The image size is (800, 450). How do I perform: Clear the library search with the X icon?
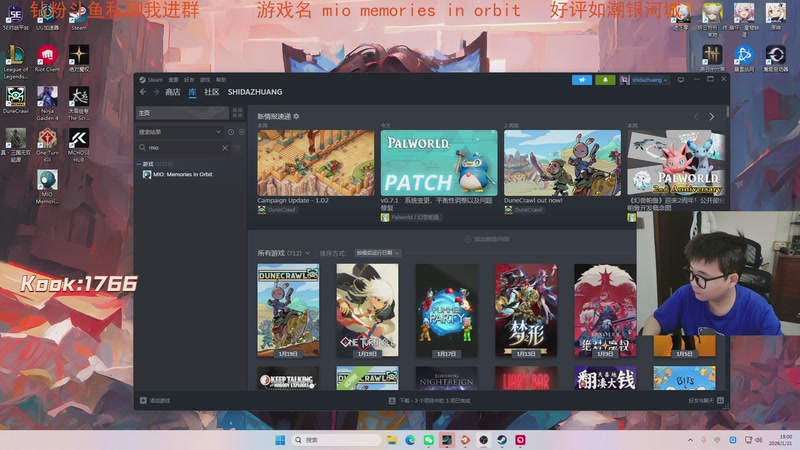pos(225,147)
